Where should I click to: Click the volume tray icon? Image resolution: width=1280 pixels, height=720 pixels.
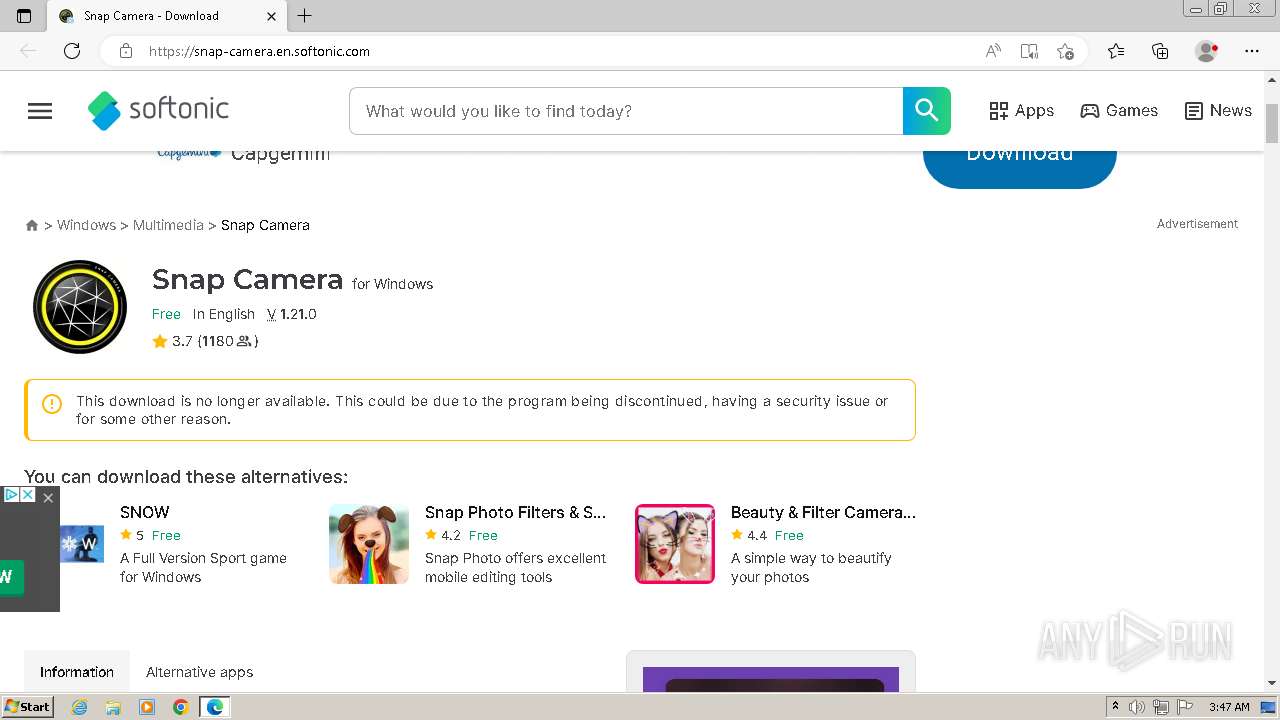pos(1138,707)
